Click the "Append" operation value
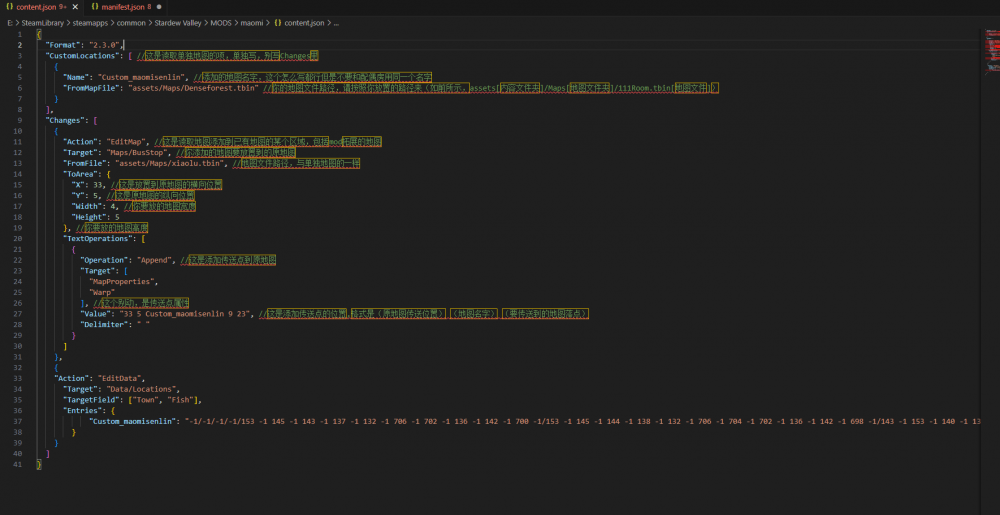The image size is (1000, 515). (156, 260)
